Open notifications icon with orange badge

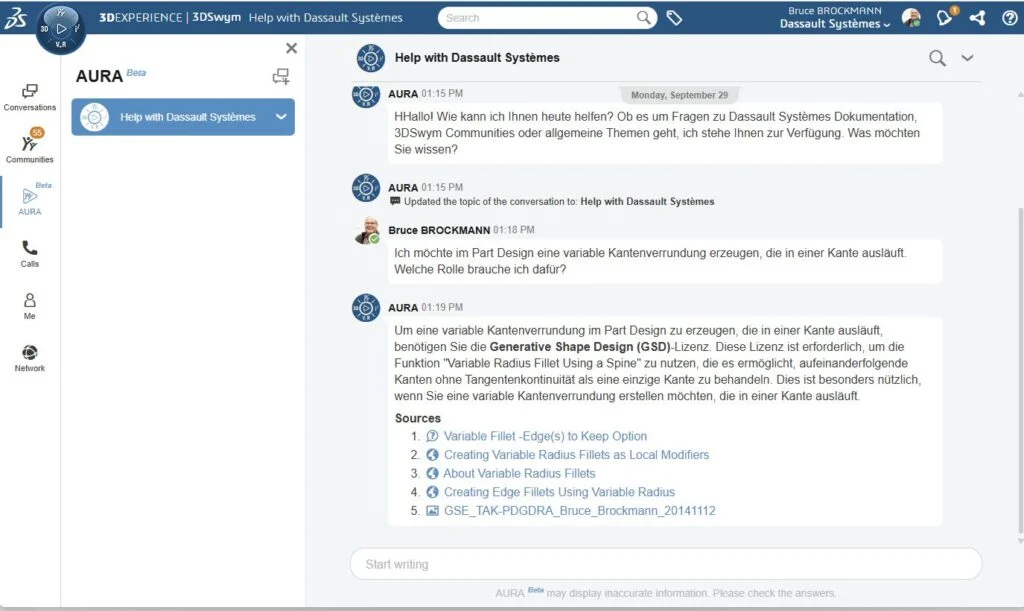tap(945, 17)
